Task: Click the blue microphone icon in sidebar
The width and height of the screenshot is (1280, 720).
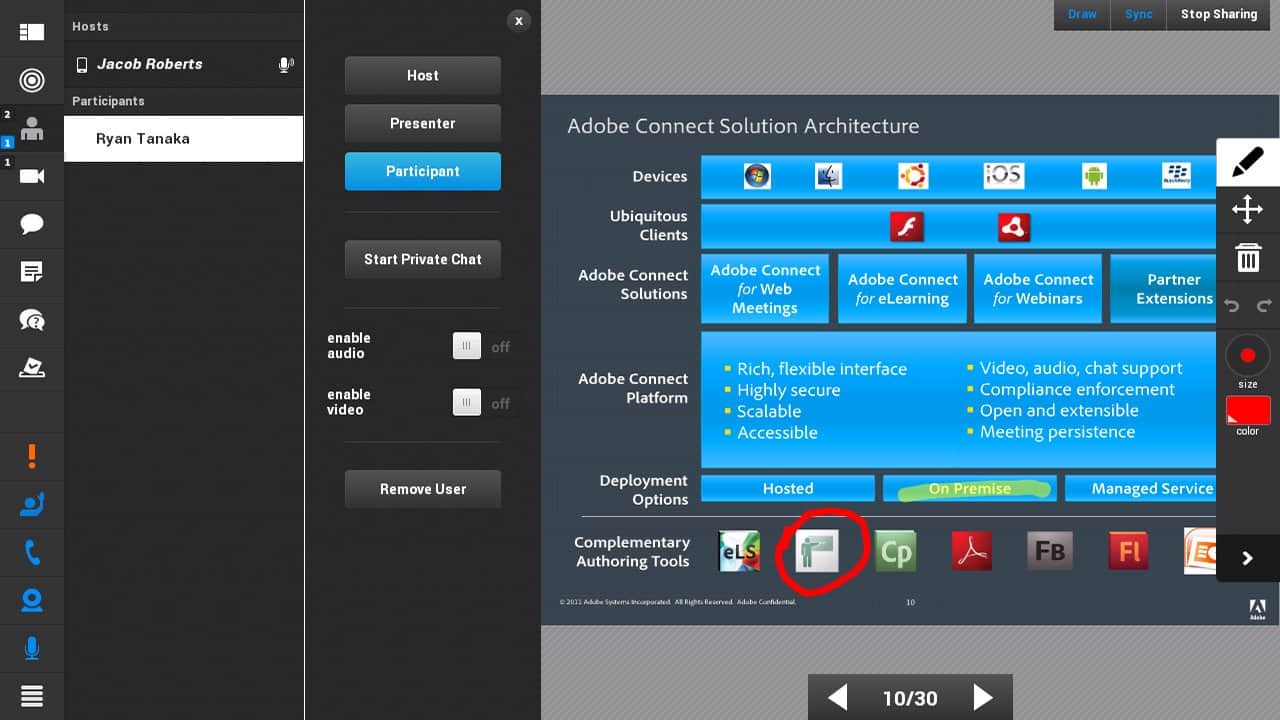Action: (32, 648)
